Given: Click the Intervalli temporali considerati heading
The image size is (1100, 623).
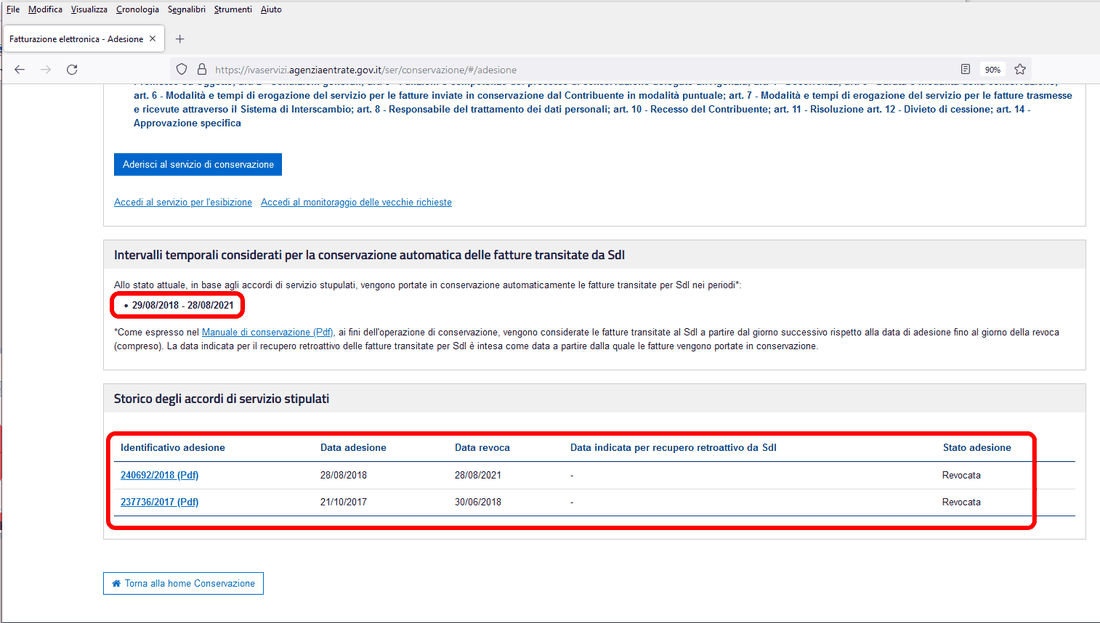Looking at the screenshot, I should click(x=369, y=255).
